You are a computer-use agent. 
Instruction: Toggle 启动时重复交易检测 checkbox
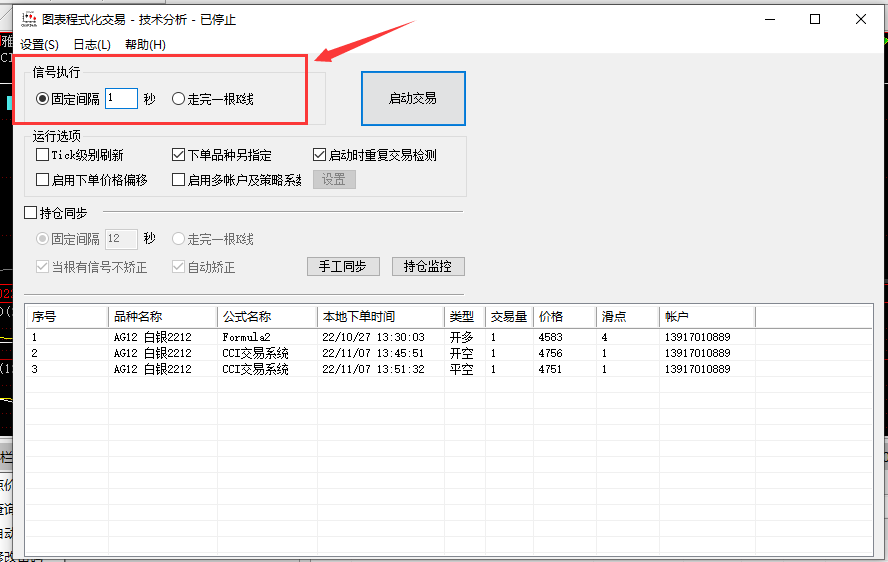point(319,155)
